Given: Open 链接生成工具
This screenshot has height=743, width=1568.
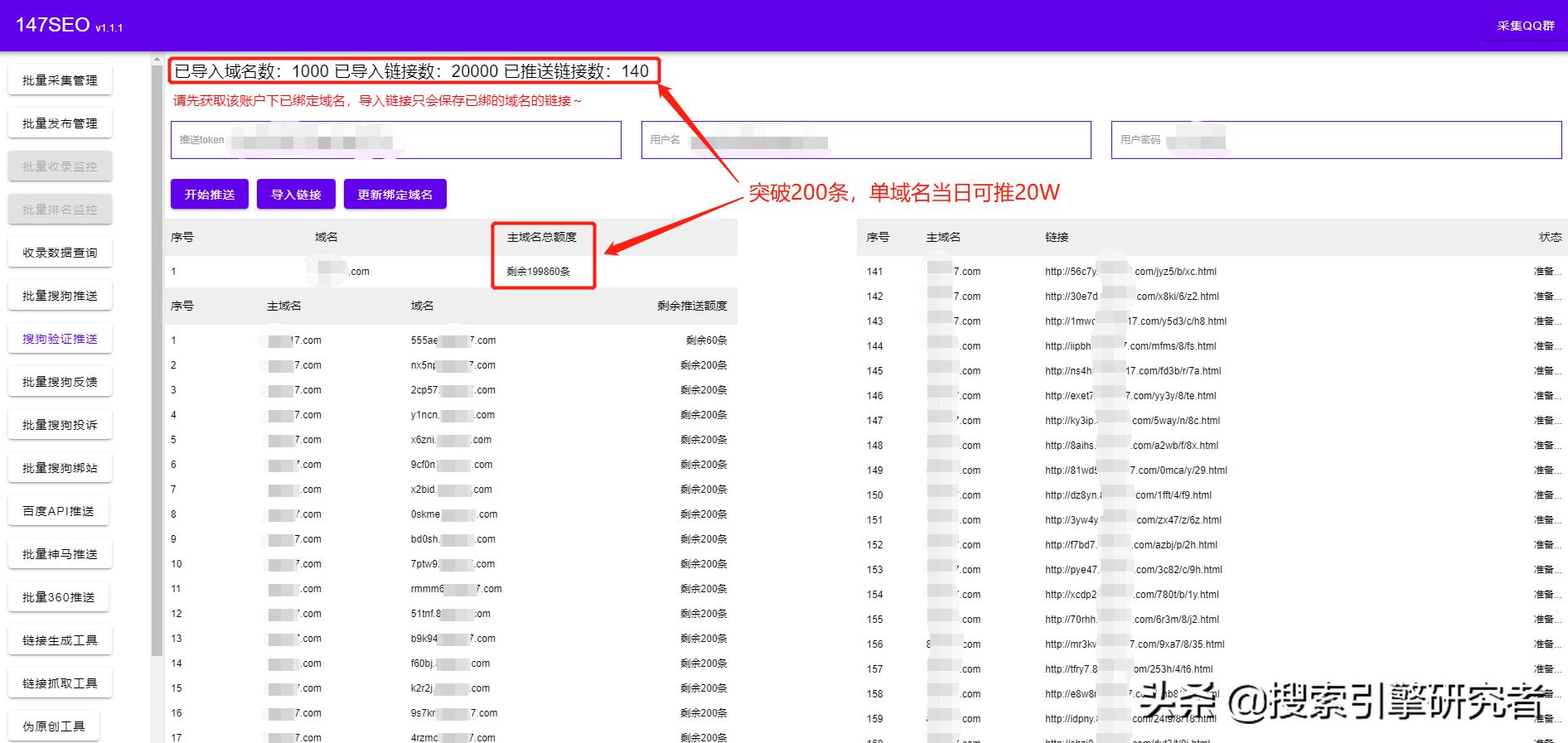Looking at the screenshot, I should tap(60, 640).
